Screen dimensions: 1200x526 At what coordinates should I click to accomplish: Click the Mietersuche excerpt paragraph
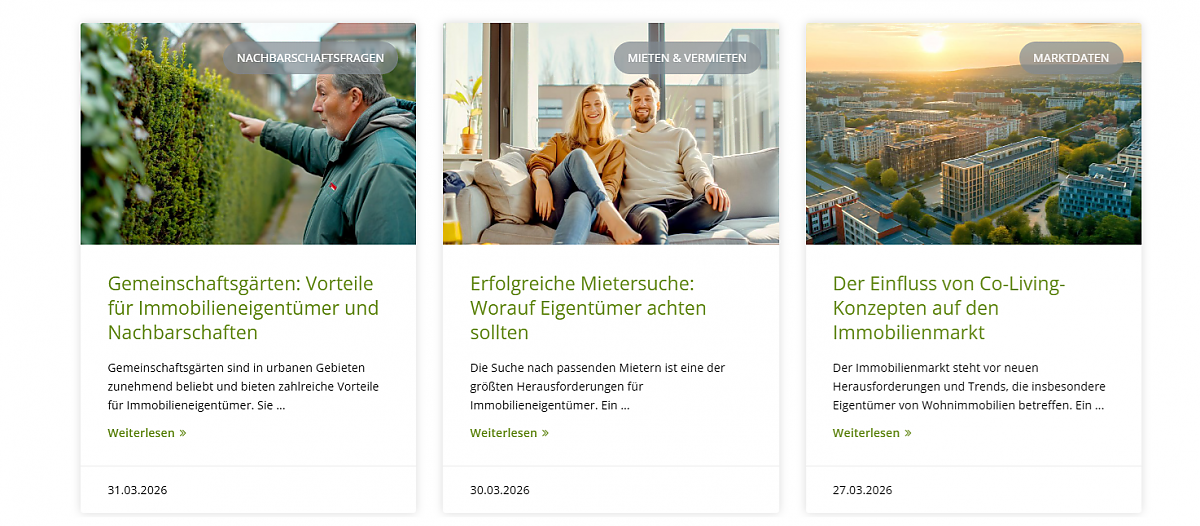[598, 387]
